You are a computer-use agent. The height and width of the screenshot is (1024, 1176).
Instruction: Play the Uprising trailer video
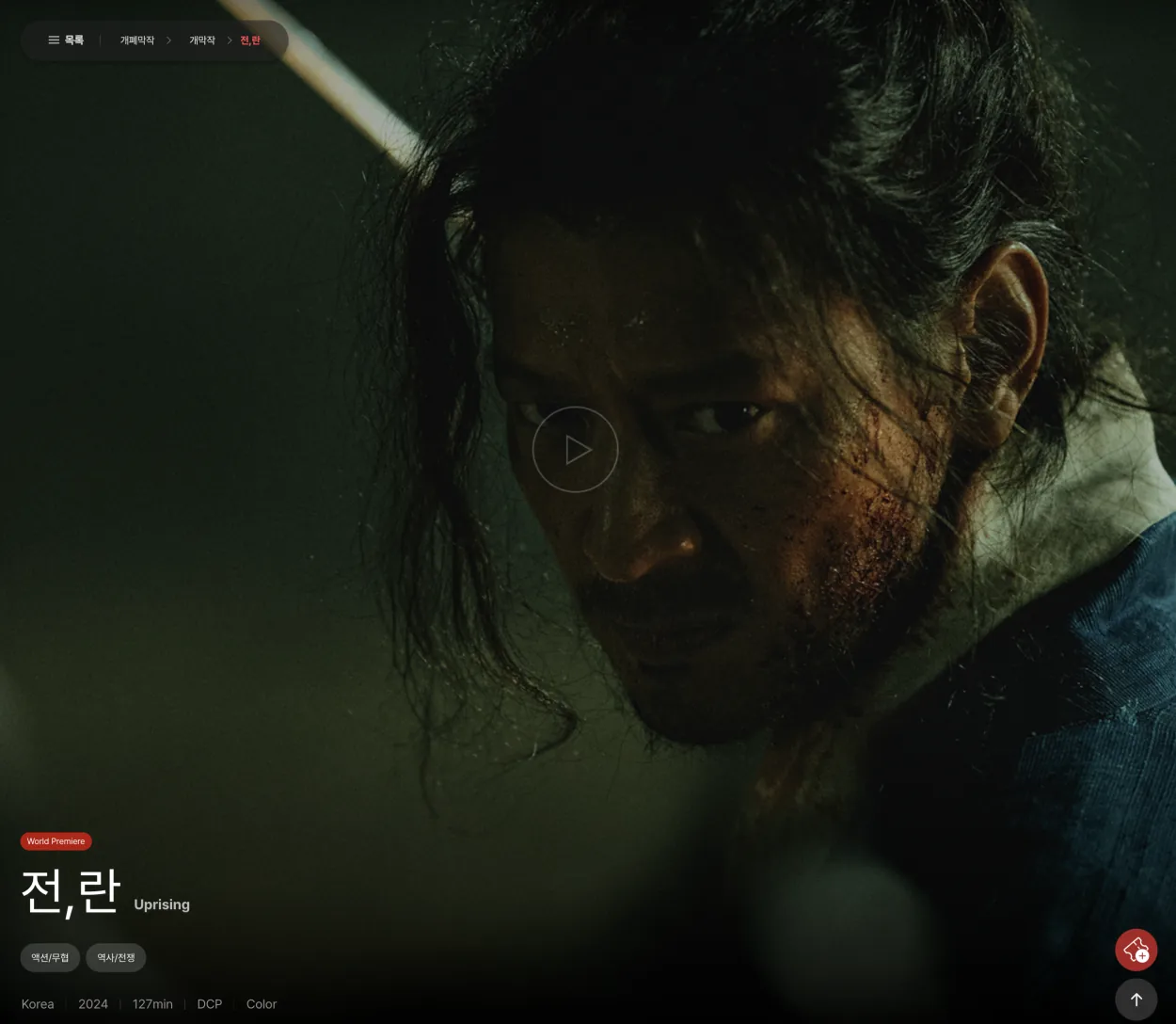pyautogui.click(x=575, y=450)
